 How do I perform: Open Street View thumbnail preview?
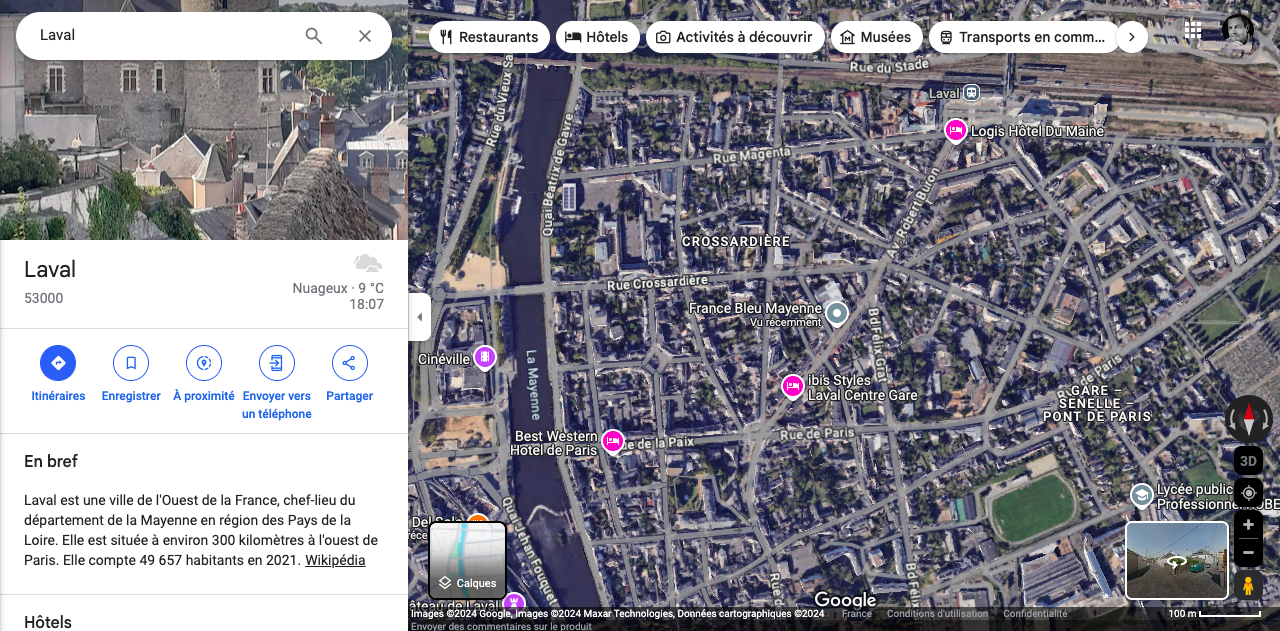click(x=1177, y=560)
